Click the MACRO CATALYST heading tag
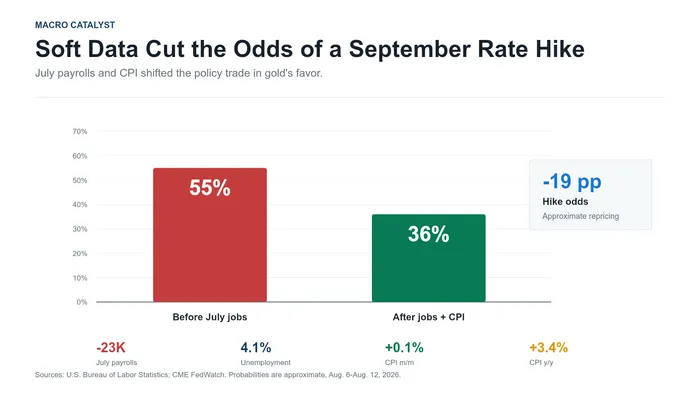Screen dimensions: 700x394 point(75,25)
